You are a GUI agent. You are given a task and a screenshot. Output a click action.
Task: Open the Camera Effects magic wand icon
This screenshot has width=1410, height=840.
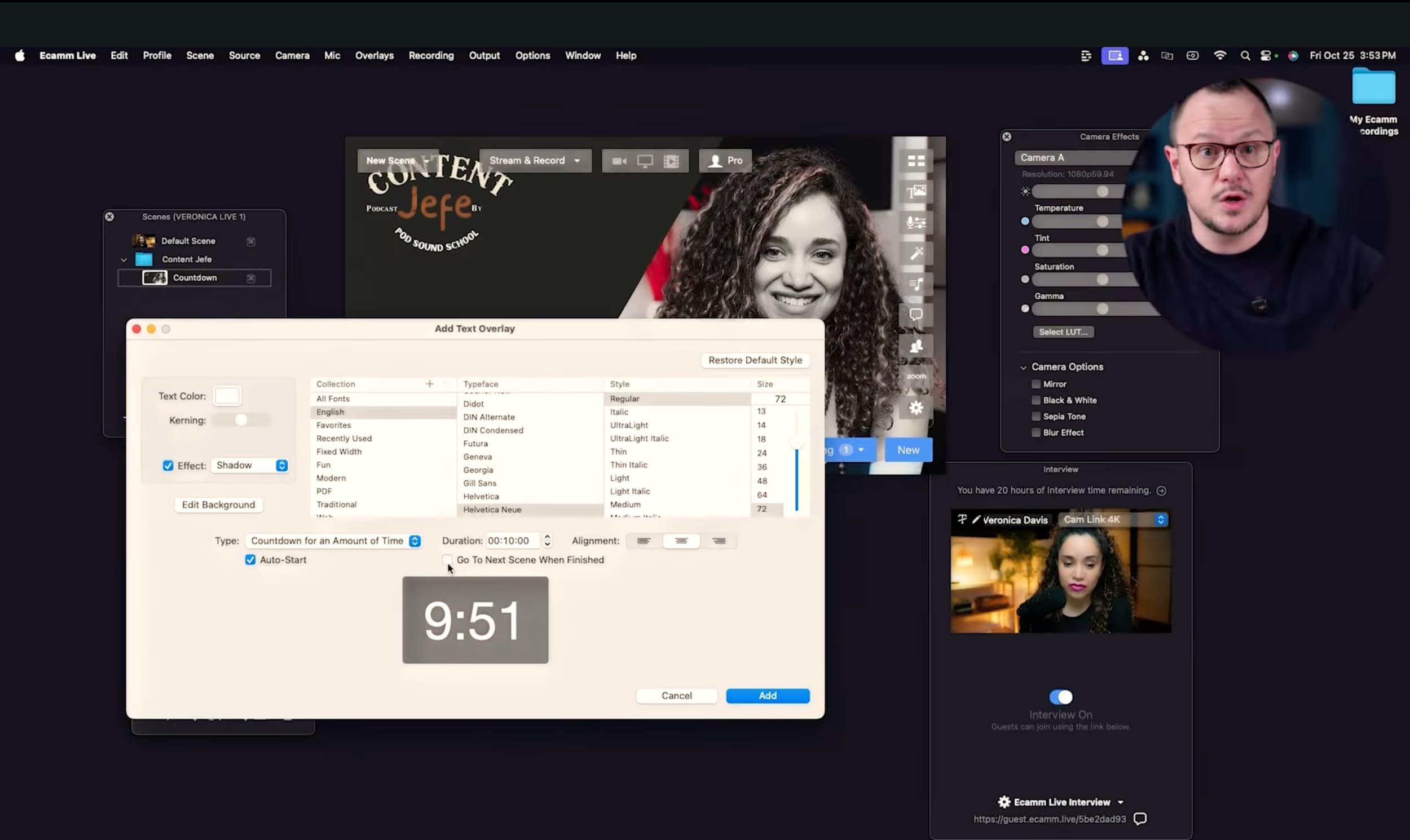[915, 253]
